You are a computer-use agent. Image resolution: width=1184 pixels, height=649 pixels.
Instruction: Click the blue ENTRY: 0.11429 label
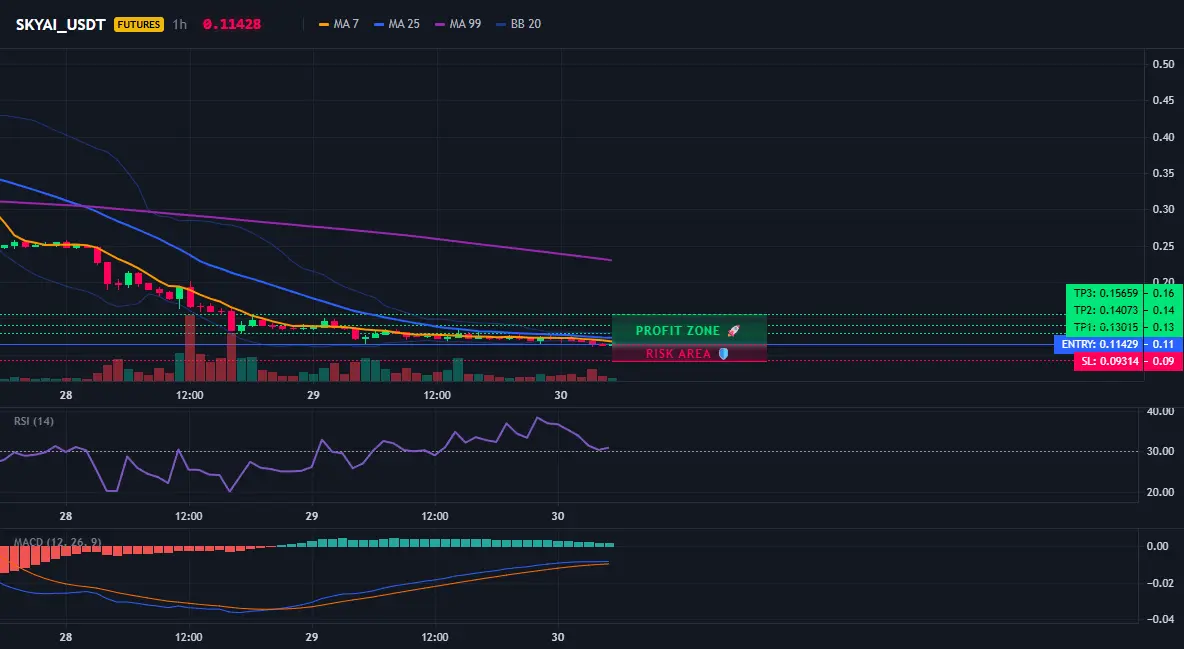click(x=1099, y=345)
